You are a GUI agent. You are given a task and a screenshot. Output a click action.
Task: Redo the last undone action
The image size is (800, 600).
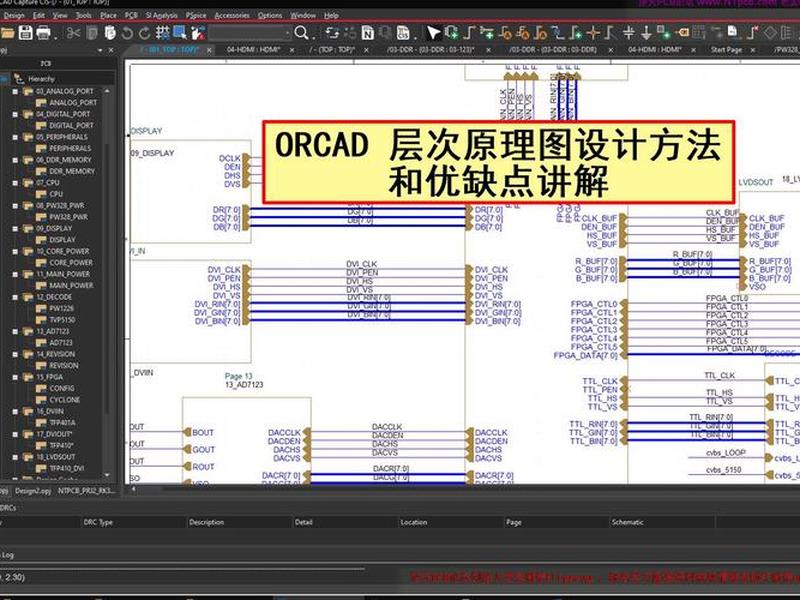[x=145, y=34]
